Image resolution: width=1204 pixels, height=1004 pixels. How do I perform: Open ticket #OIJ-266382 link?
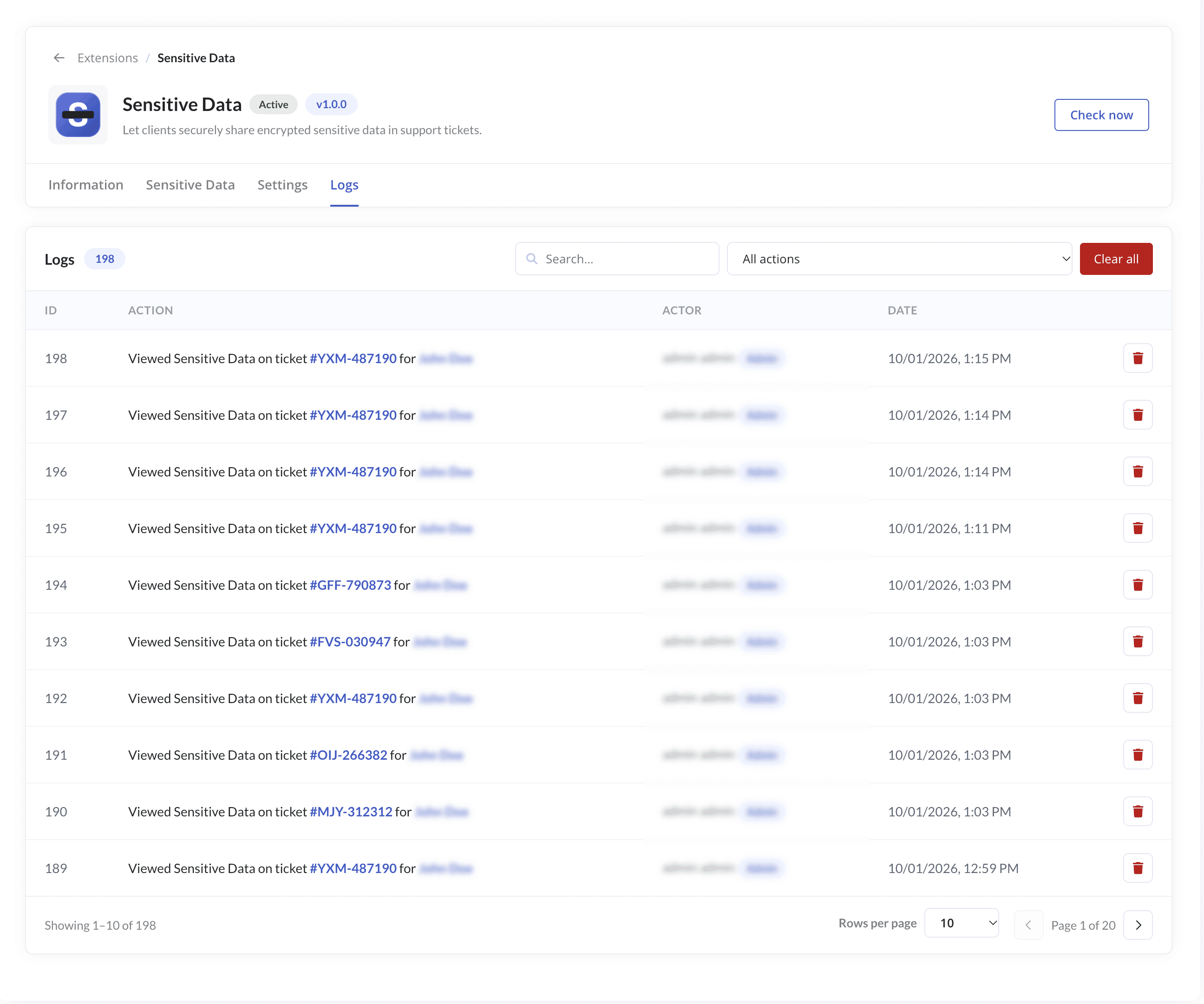pyautogui.click(x=348, y=756)
